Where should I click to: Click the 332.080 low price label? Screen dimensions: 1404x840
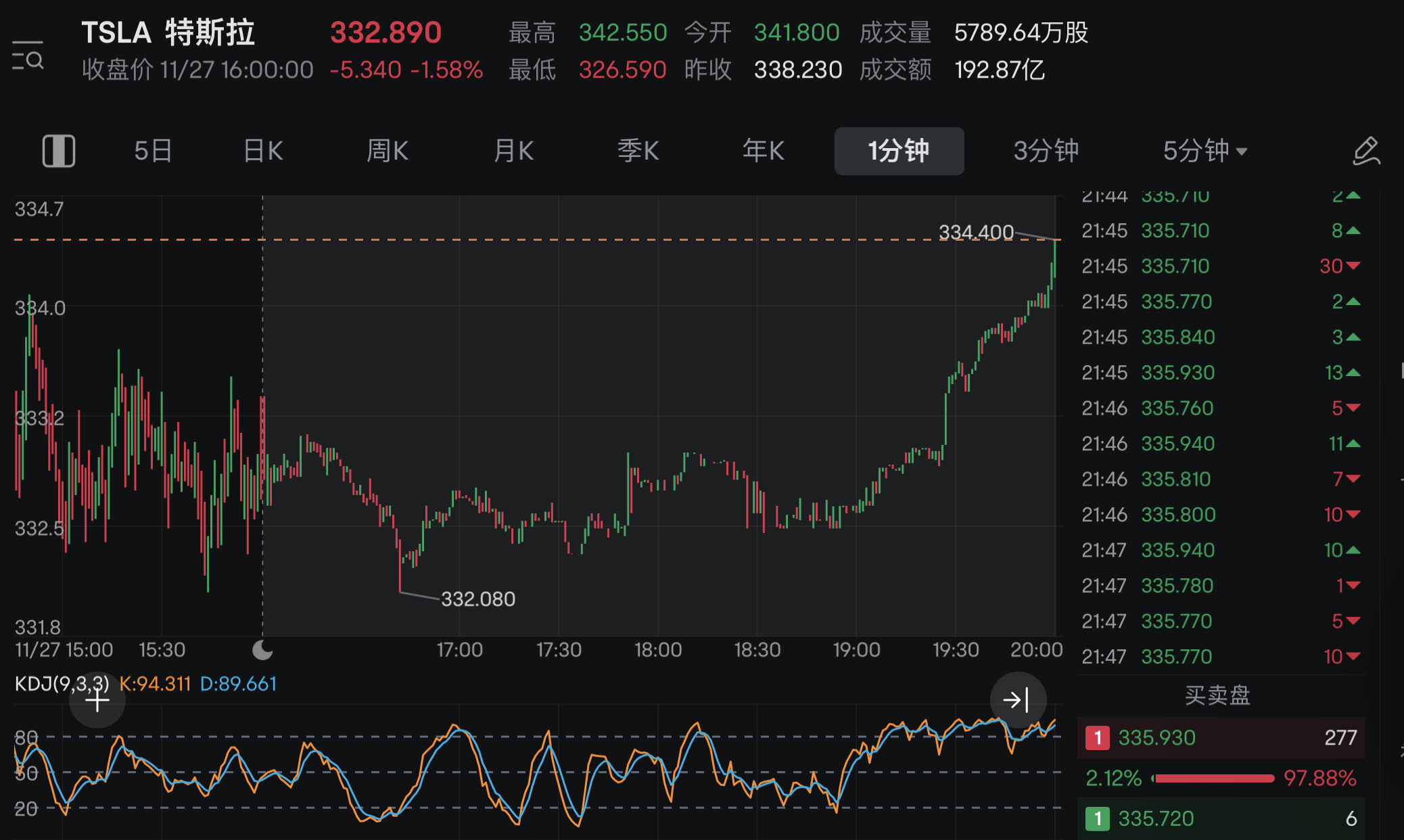[478, 599]
